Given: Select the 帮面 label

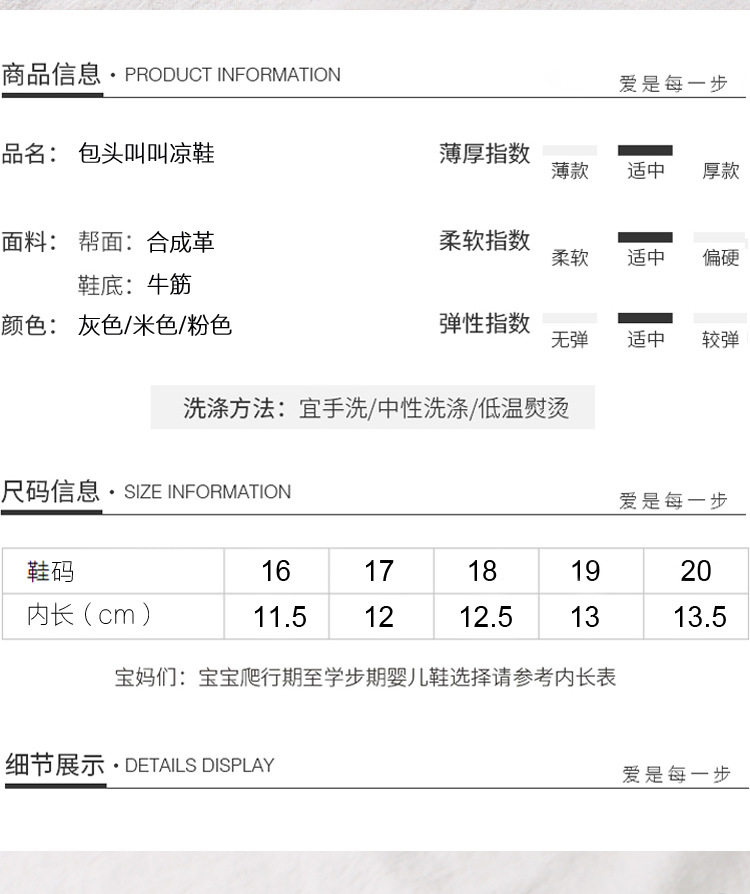Looking at the screenshot, I should pos(105,242).
